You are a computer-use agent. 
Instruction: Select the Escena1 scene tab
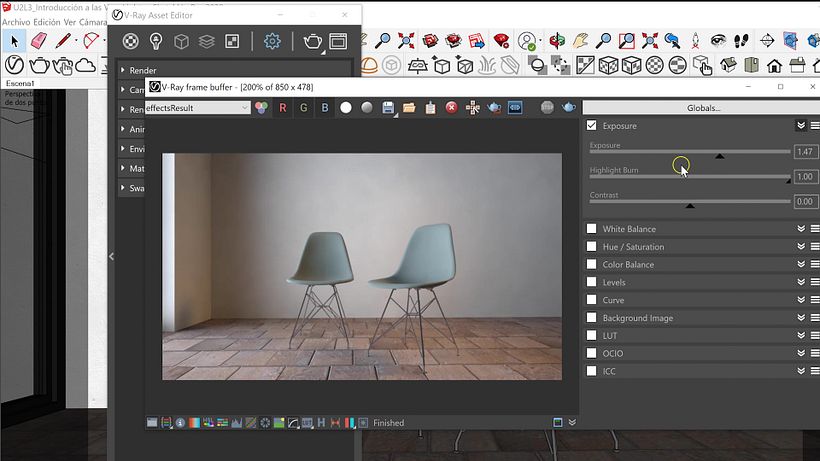pyautogui.click(x=20, y=84)
